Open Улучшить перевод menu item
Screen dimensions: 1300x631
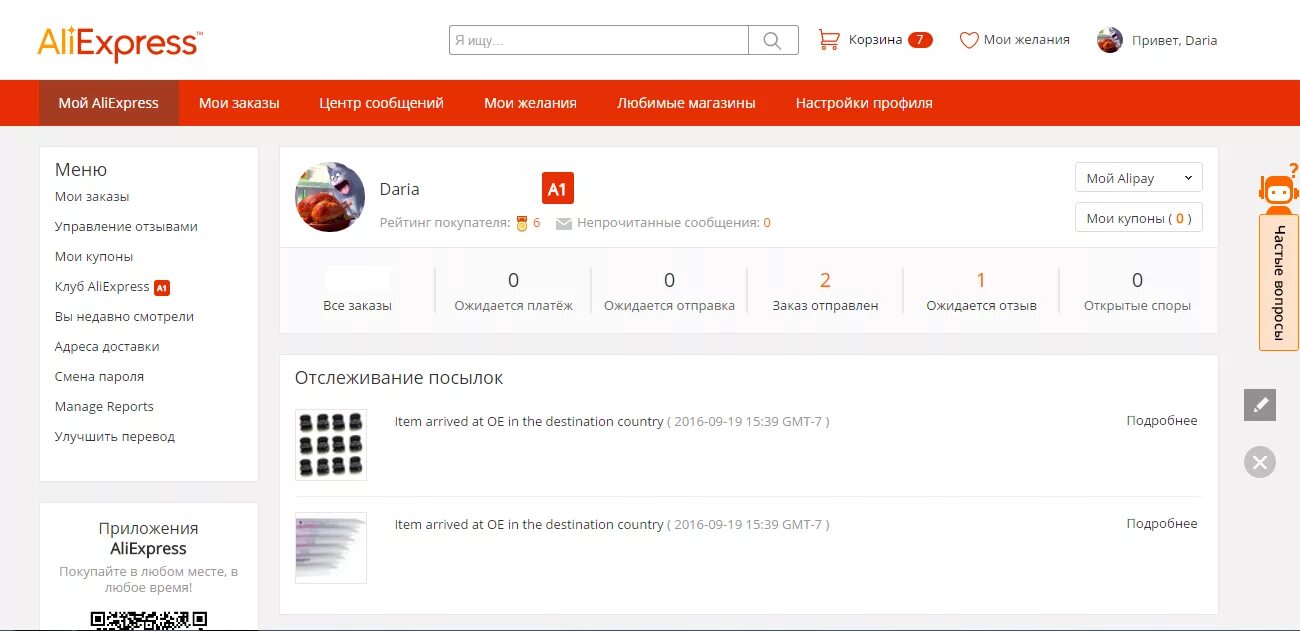point(115,437)
